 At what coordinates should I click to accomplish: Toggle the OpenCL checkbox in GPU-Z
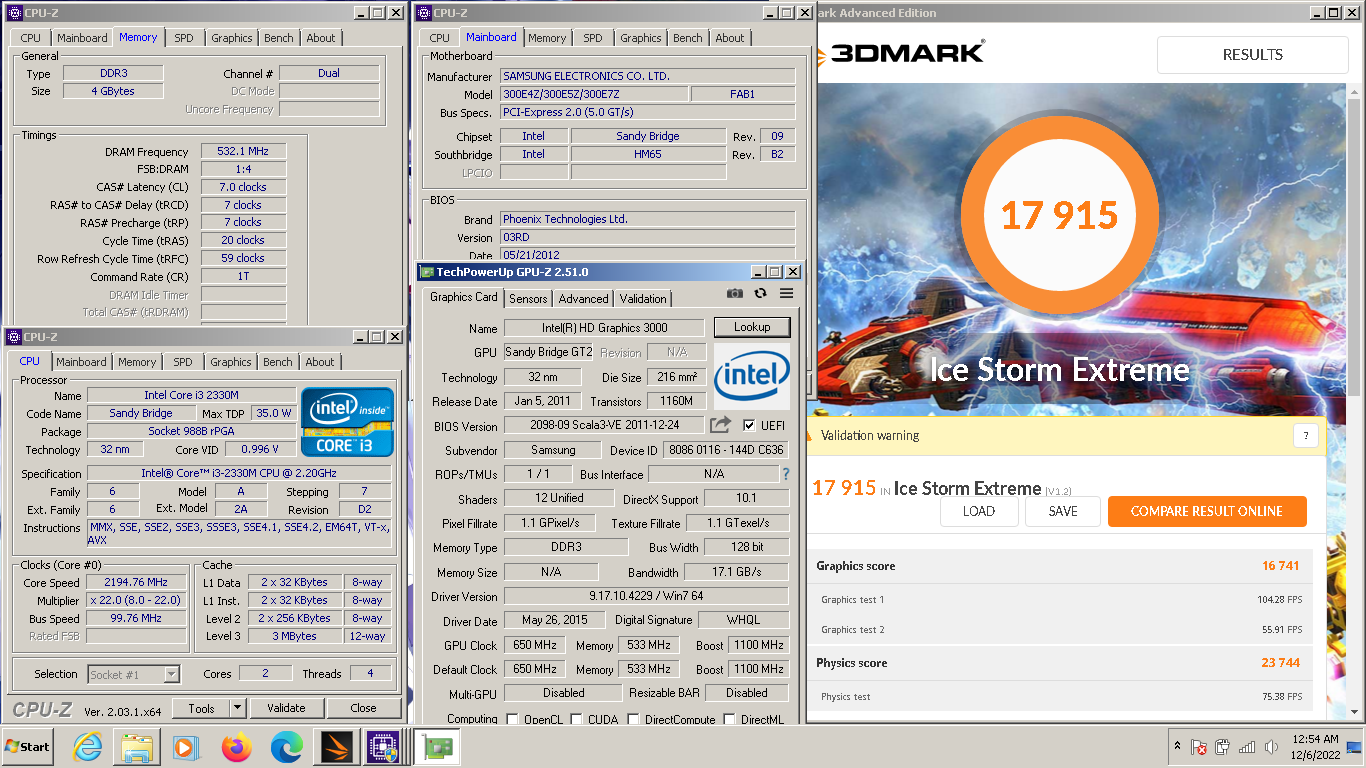513,719
